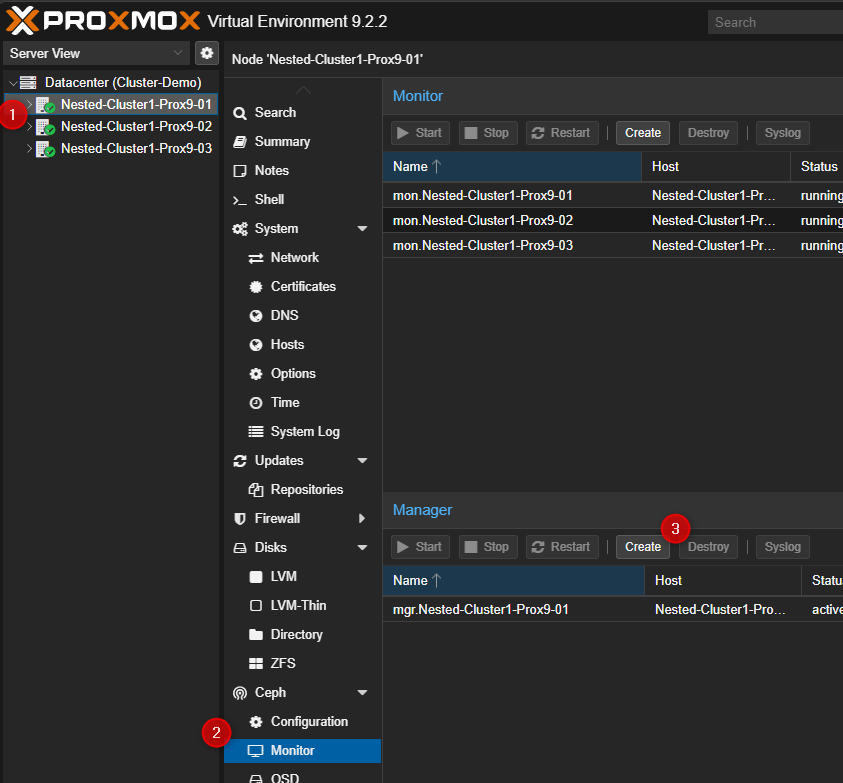Sort Monitor table by Host column
Screen dimensions: 843x783
pyautogui.click(x=716, y=167)
